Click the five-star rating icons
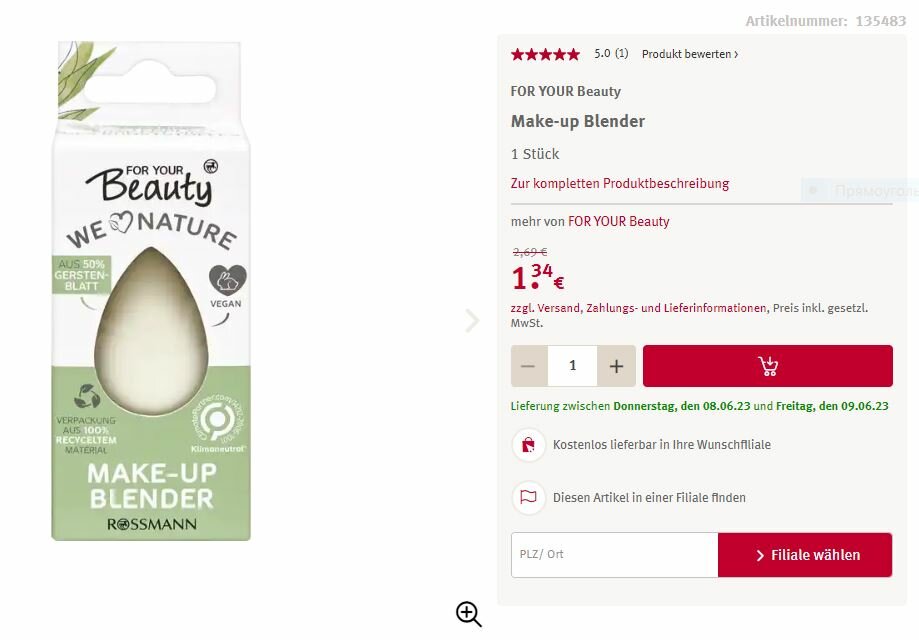919x640 pixels. (x=545, y=55)
